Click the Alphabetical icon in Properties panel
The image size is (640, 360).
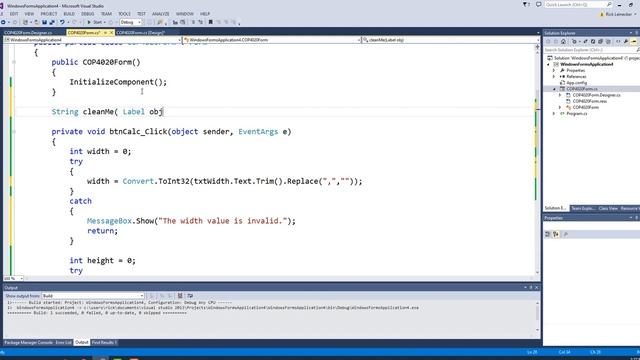coord(556,234)
